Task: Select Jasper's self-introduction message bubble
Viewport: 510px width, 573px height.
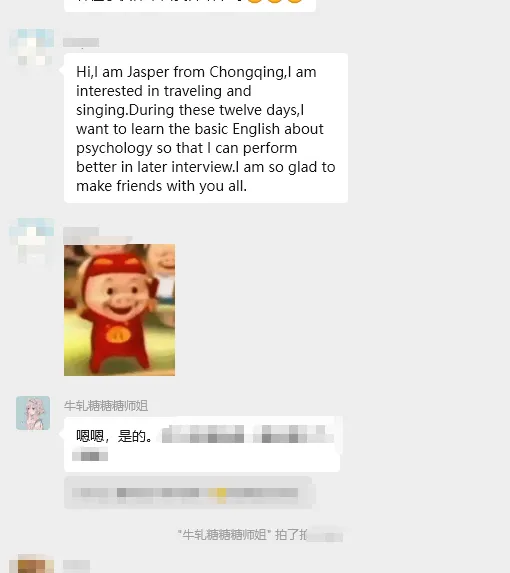Action: 206,128
